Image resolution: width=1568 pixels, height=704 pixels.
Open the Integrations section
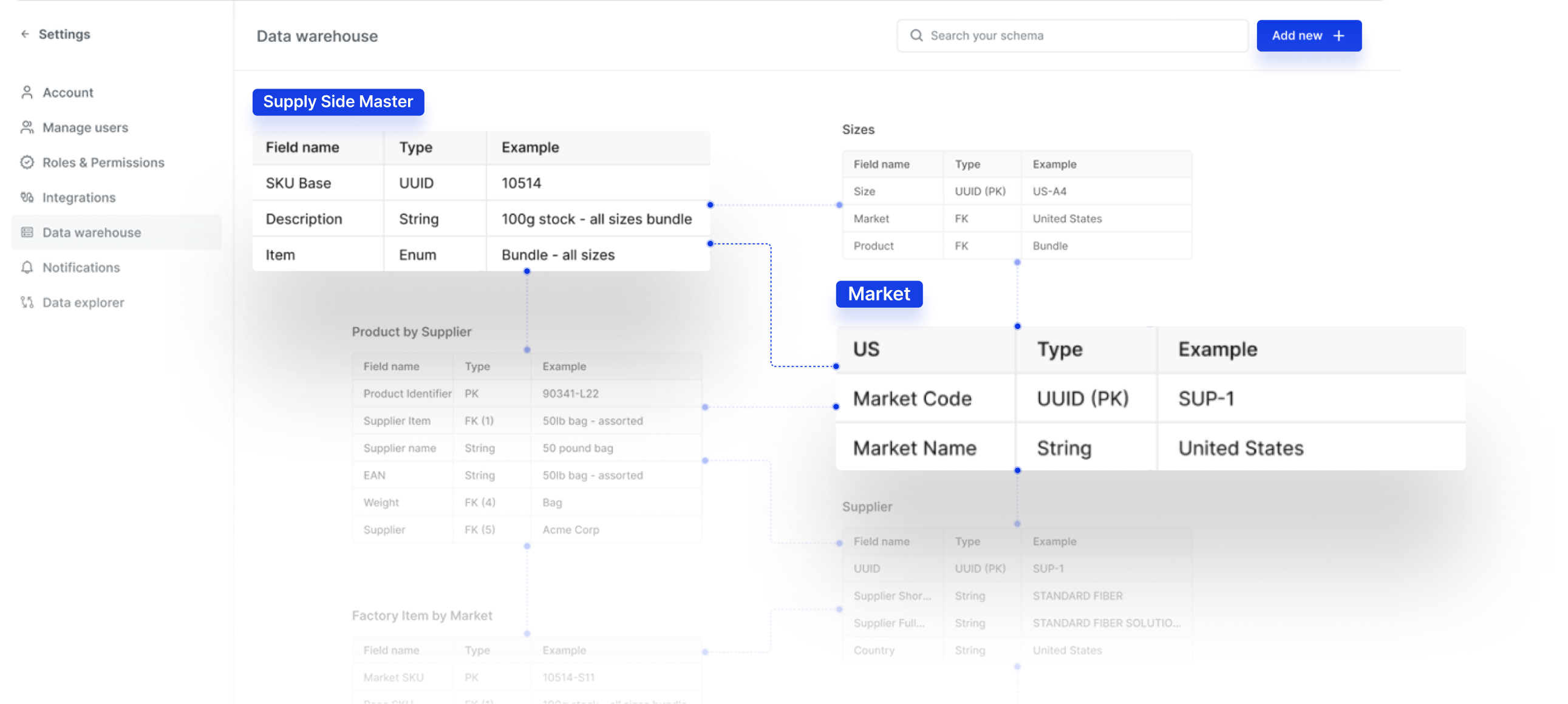pyautogui.click(x=79, y=197)
